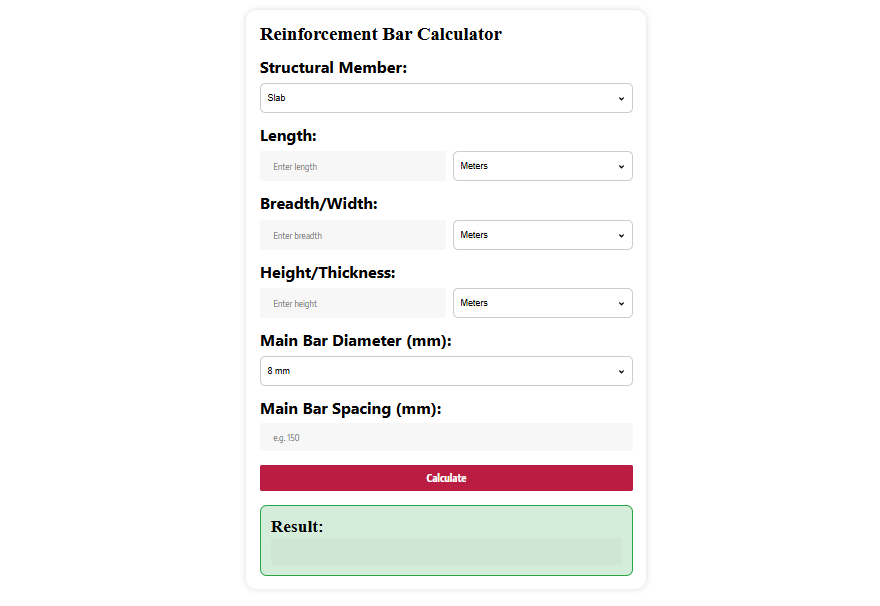The height and width of the screenshot is (606, 880).
Task: Expand the Main Bar Diameter 8 mm dropdown
Action: pos(446,371)
